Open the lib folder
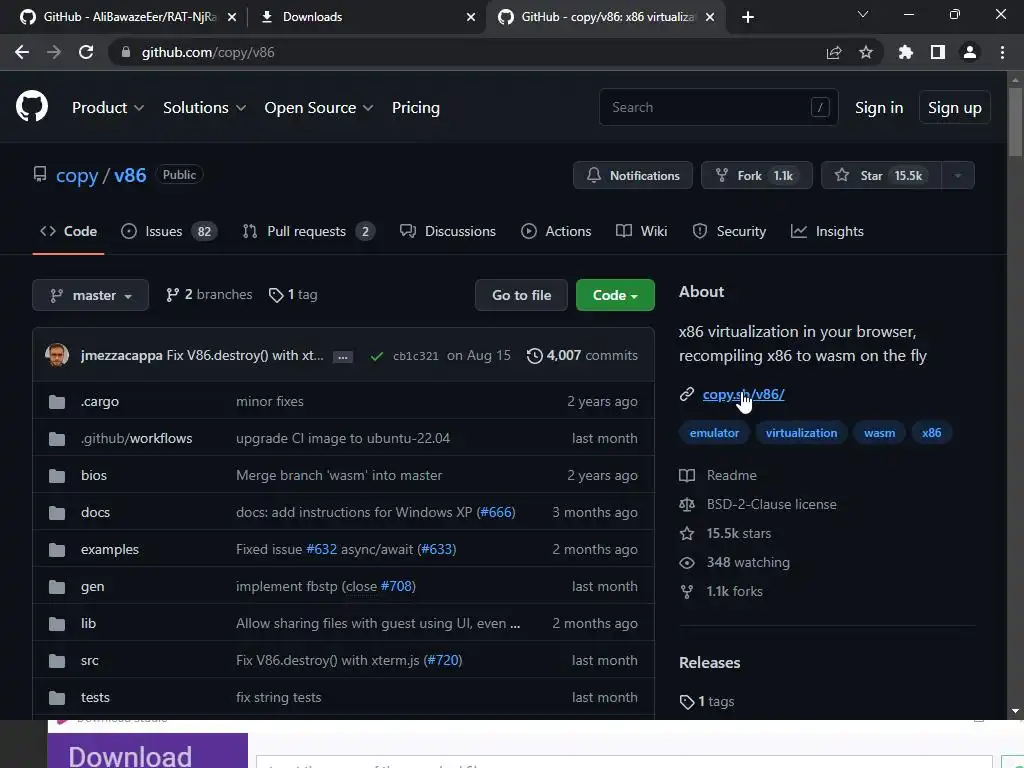 click(88, 624)
